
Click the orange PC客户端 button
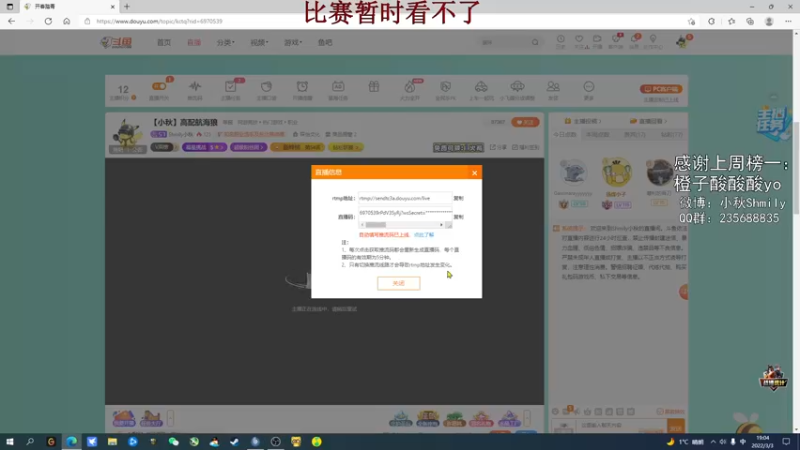pyautogui.click(x=661, y=89)
